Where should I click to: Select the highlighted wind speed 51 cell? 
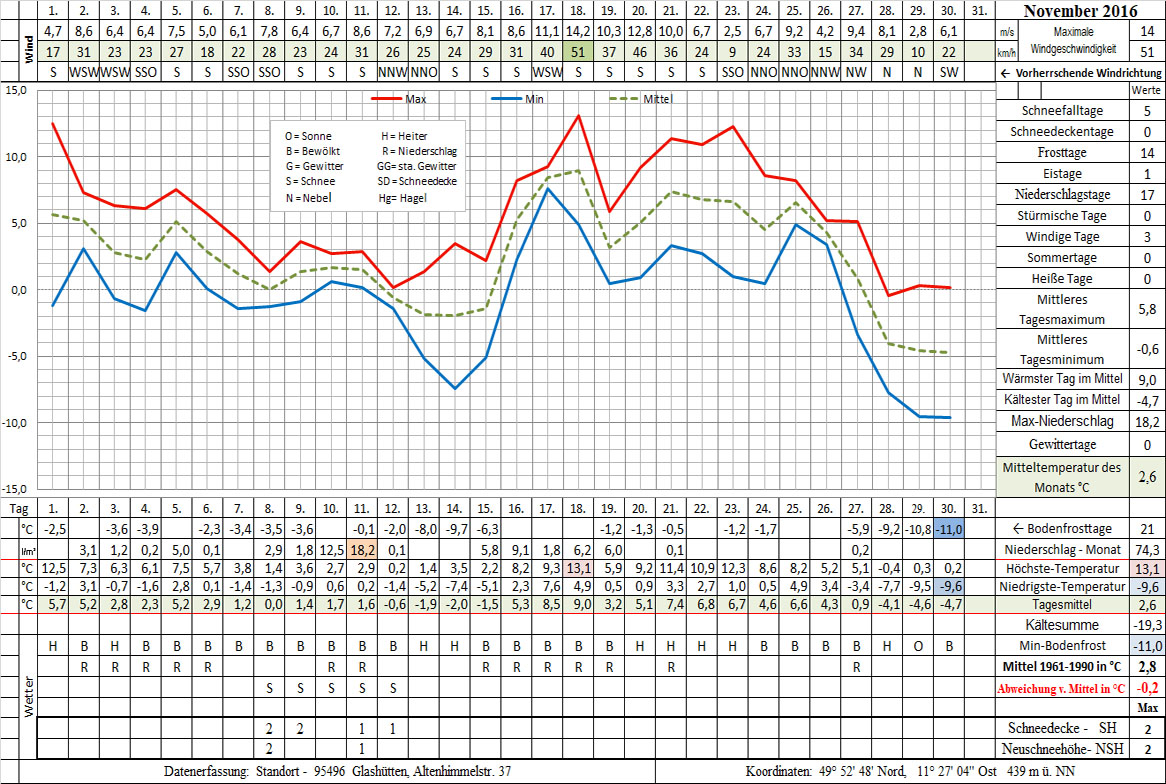tap(578, 51)
